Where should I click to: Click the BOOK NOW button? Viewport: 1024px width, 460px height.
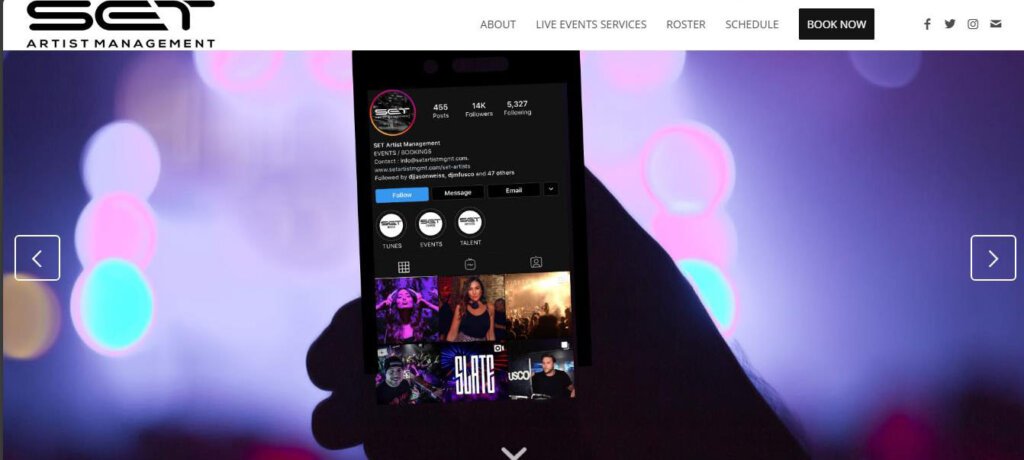[x=836, y=24]
